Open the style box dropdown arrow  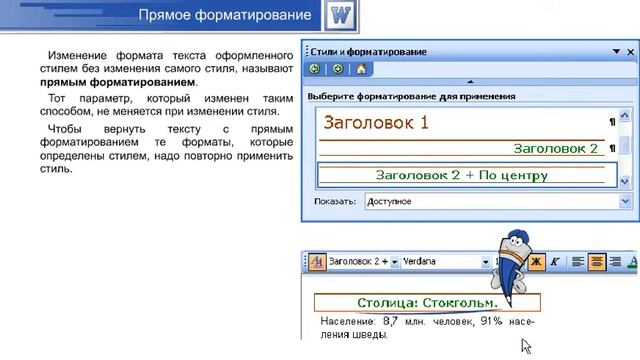394,262
